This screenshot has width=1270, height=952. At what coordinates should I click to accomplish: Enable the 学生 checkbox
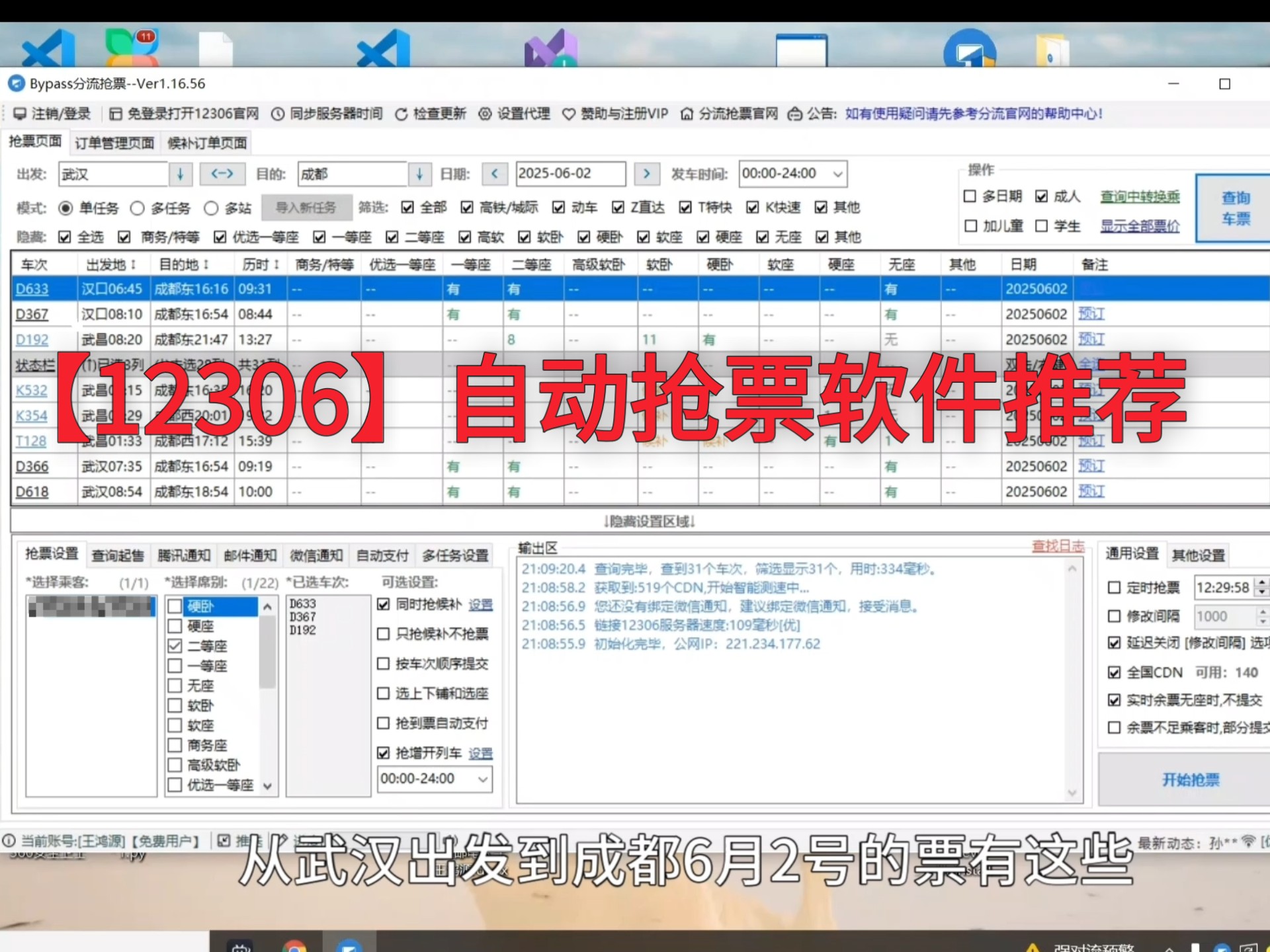click(x=1042, y=226)
